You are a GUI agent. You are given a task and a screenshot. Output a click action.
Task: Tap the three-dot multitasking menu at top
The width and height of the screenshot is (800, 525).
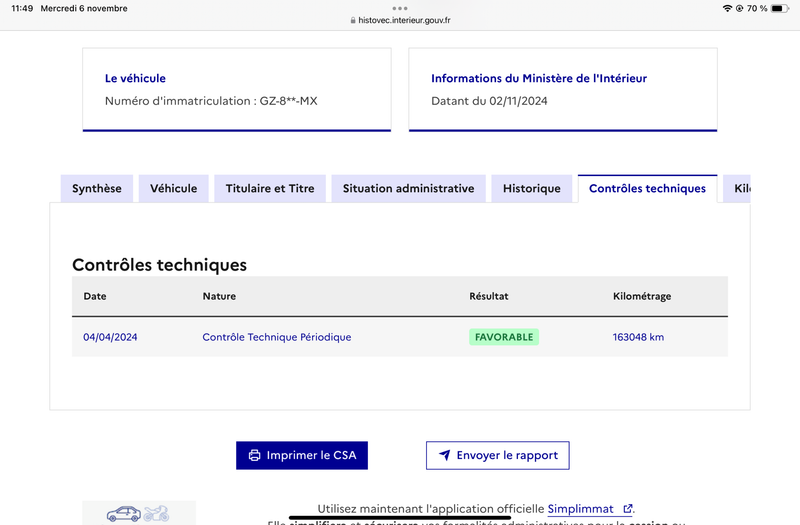click(400, 8)
